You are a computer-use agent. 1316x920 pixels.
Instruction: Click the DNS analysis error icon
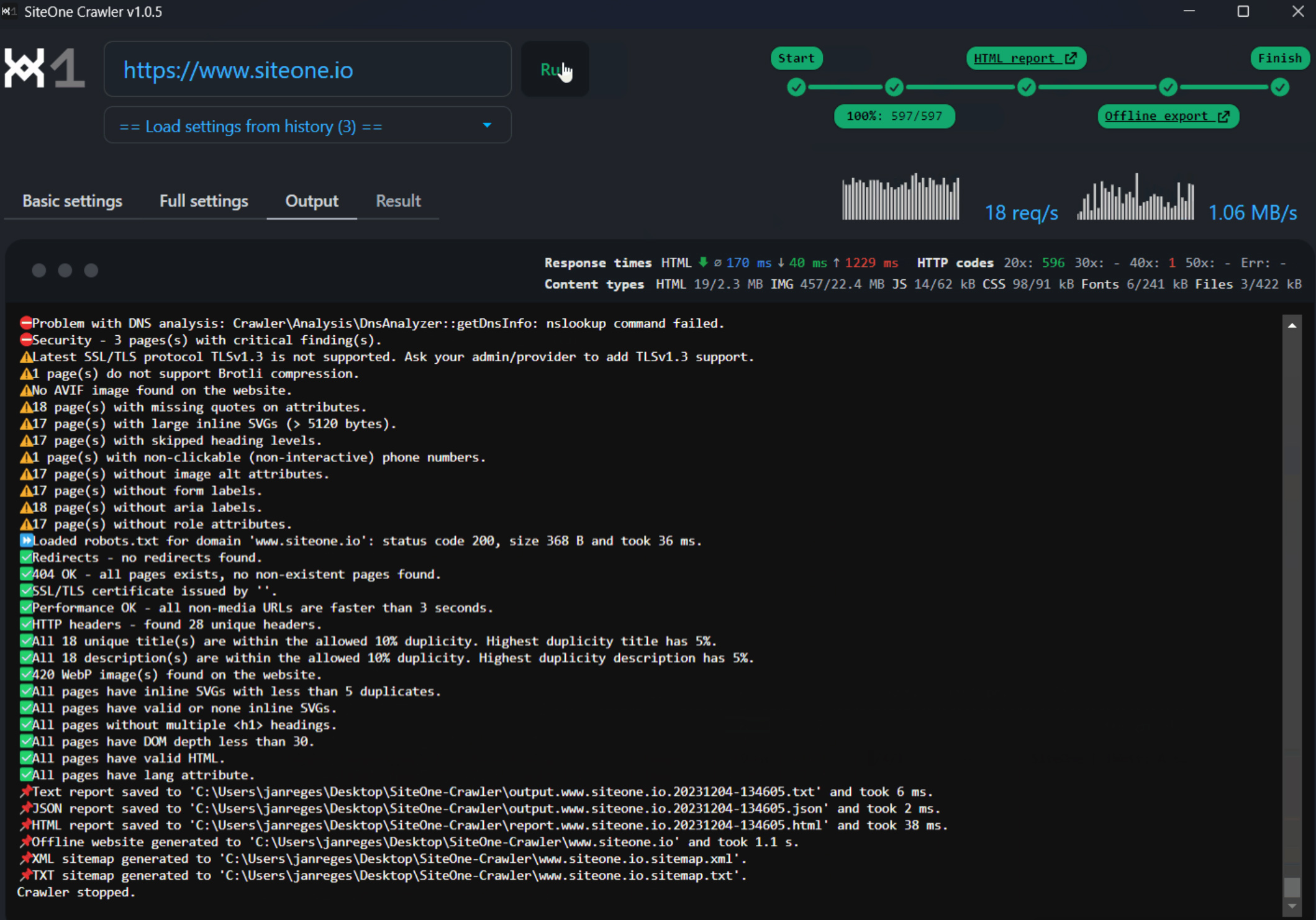[25, 323]
